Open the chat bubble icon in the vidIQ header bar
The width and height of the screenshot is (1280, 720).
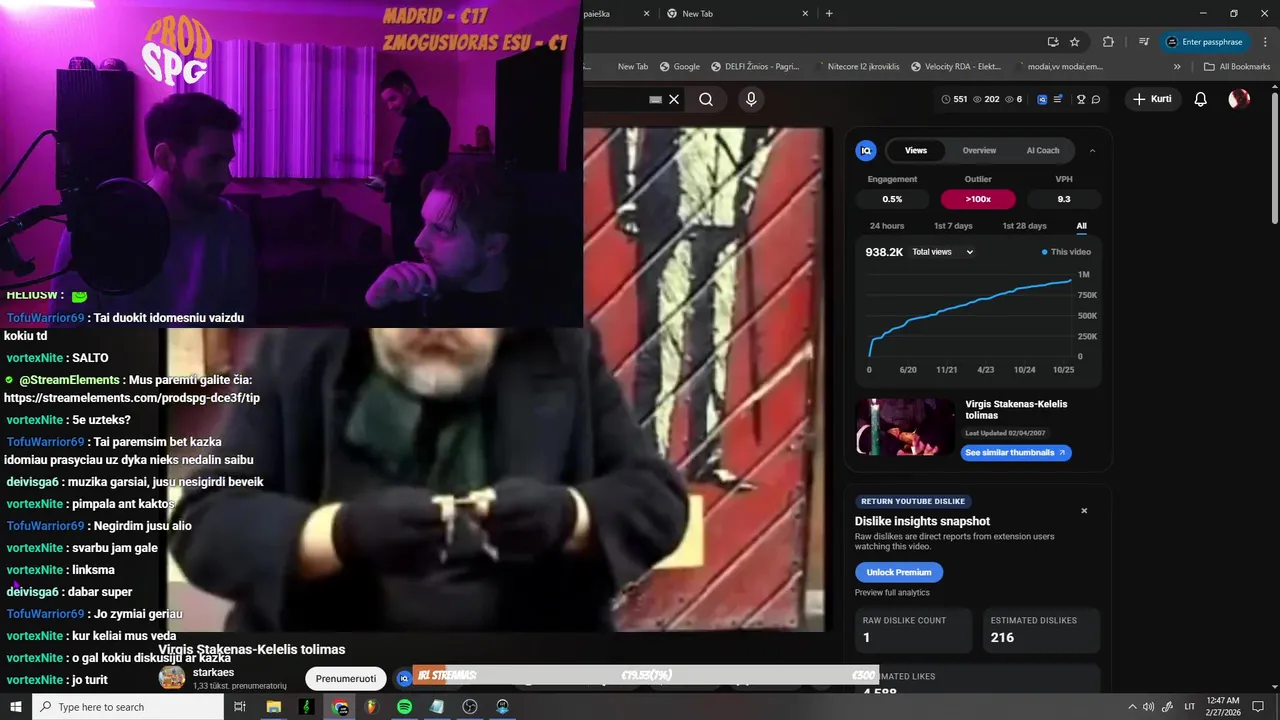click(1096, 99)
